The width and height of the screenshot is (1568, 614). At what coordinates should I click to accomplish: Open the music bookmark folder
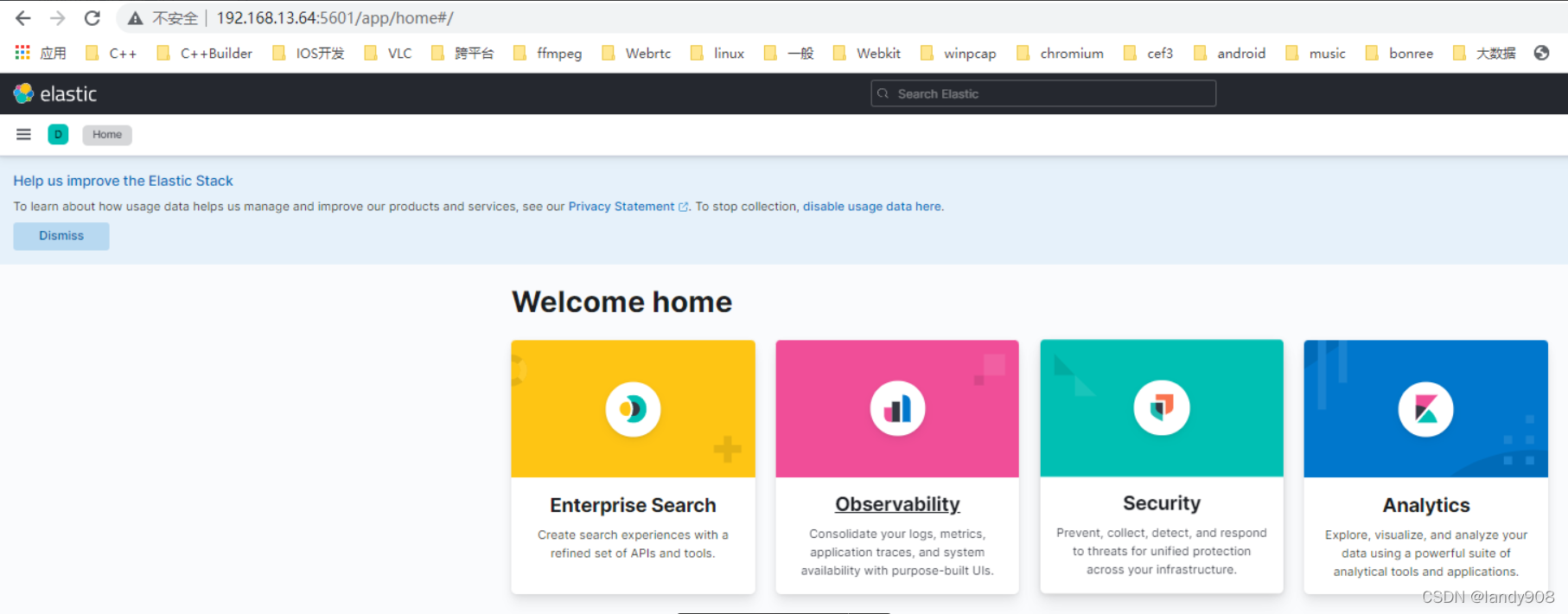[x=1316, y=53]
